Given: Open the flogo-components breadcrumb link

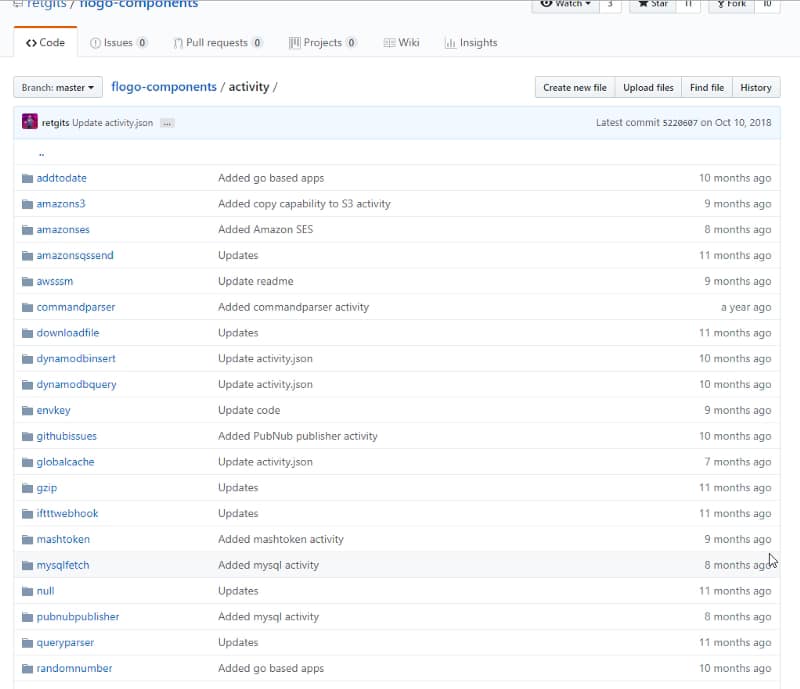Looking at the screenshot, I should tap(162, 87).
